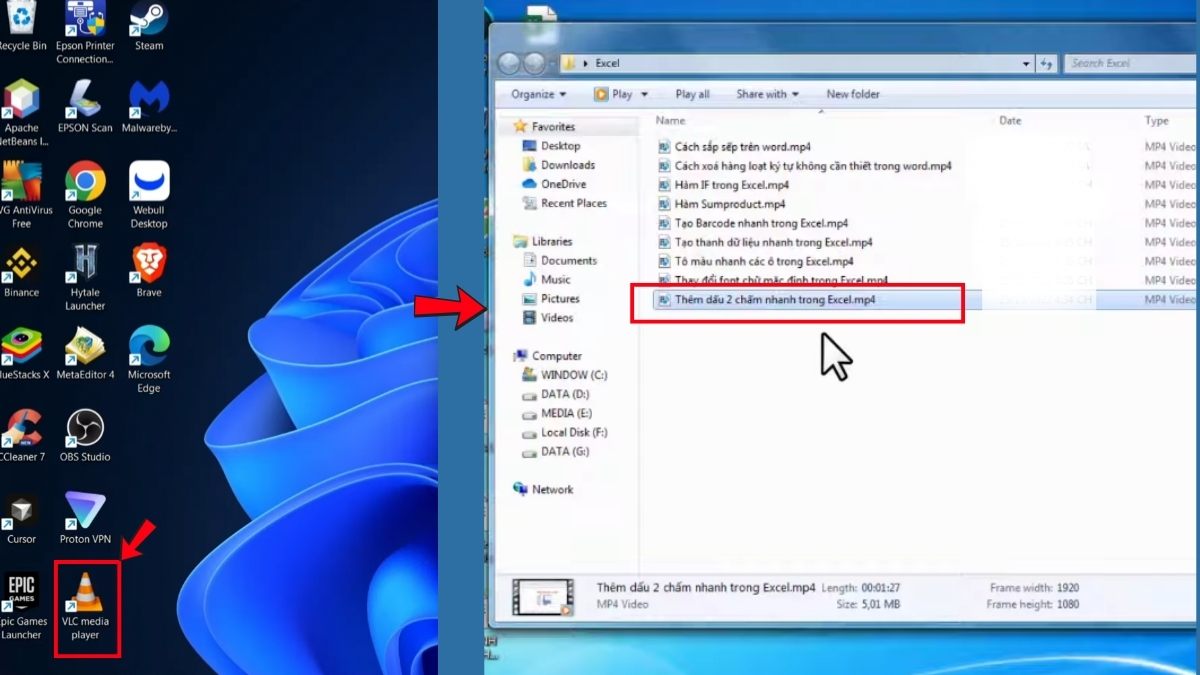Select Desktop under Favorites
Screen dimensions: 1200x675
click(552, 146)
